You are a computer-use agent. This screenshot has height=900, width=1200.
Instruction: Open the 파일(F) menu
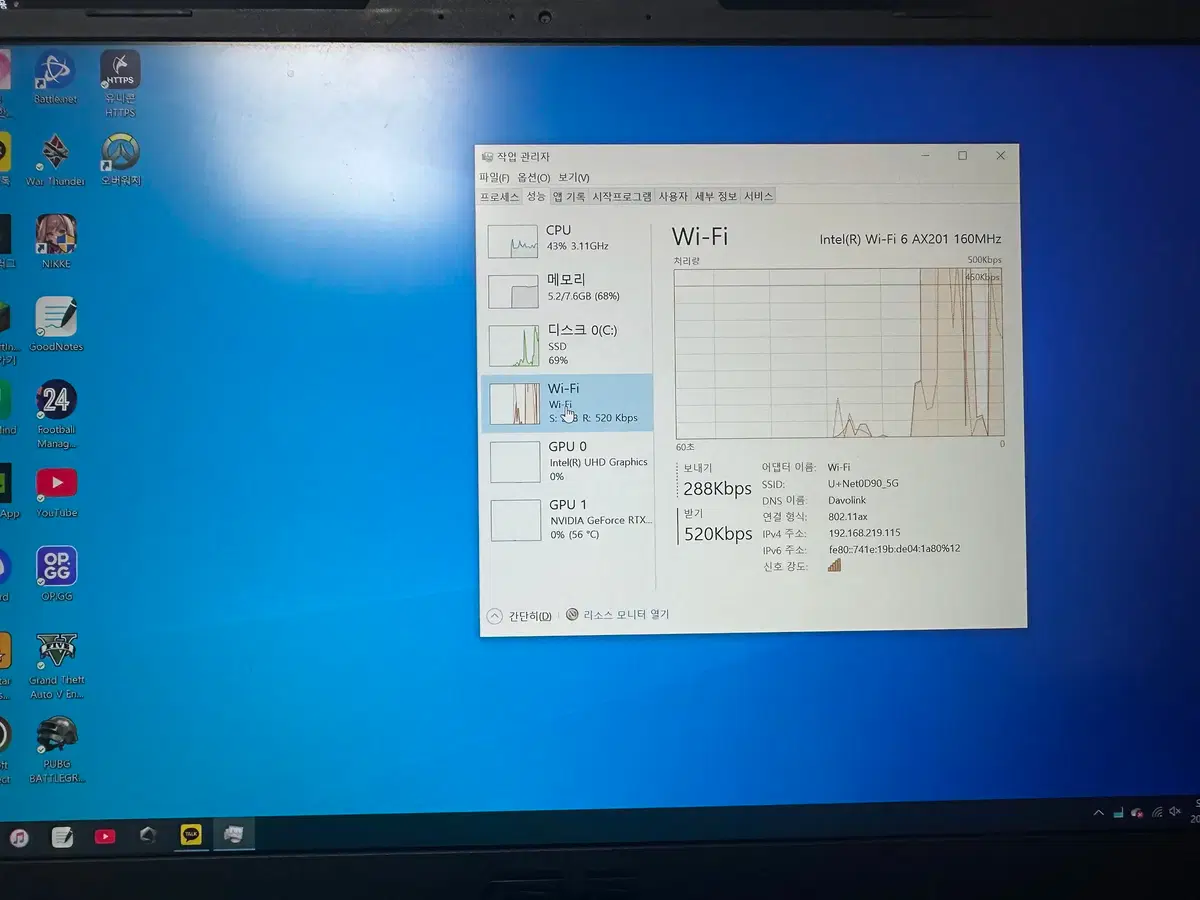494,177
